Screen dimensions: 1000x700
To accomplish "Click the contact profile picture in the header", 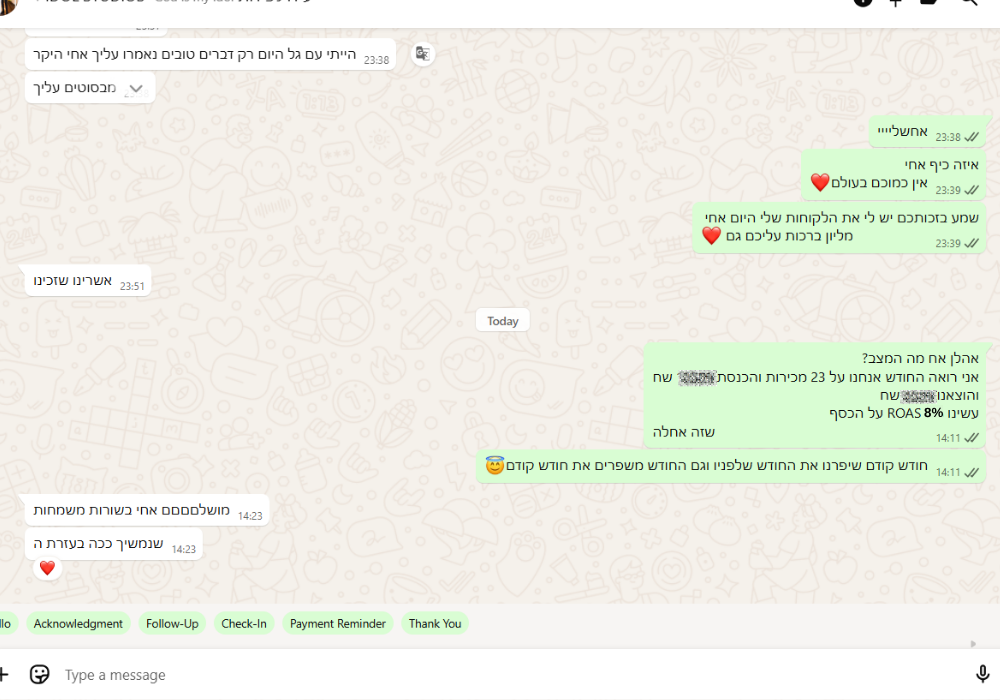I will click(8, 4).
